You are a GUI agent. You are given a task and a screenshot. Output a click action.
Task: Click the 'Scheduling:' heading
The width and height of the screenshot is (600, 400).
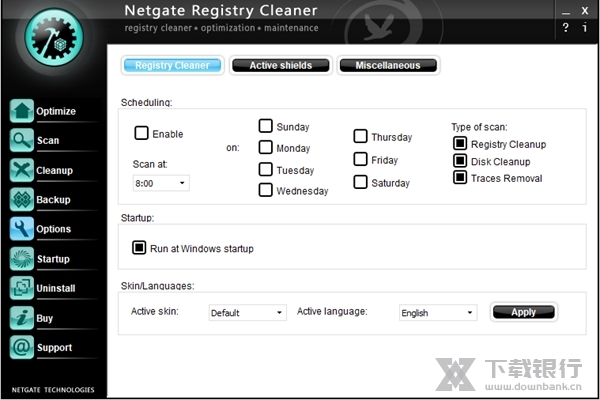pos(147,102)
